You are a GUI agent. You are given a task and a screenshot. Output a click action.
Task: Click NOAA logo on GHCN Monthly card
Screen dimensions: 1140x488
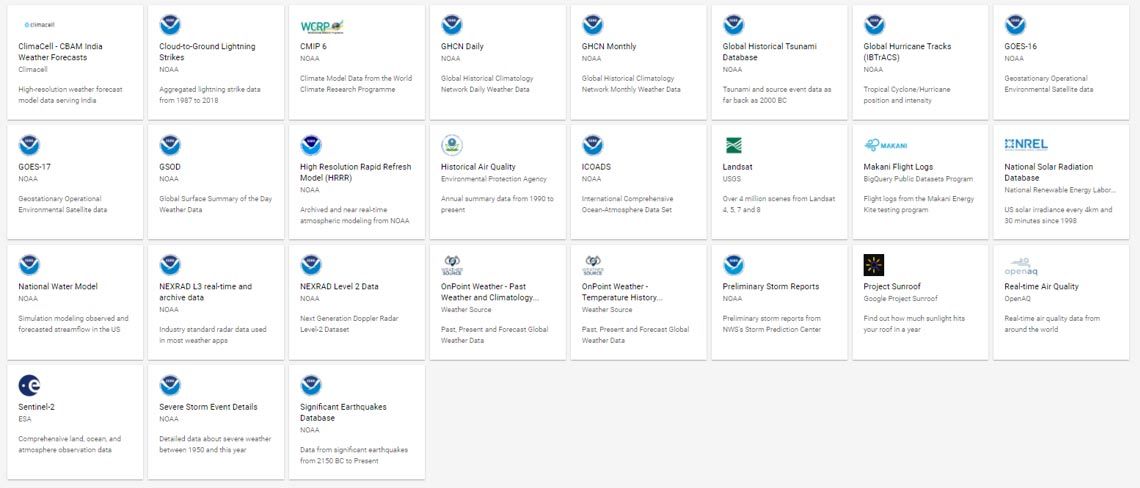593,25
